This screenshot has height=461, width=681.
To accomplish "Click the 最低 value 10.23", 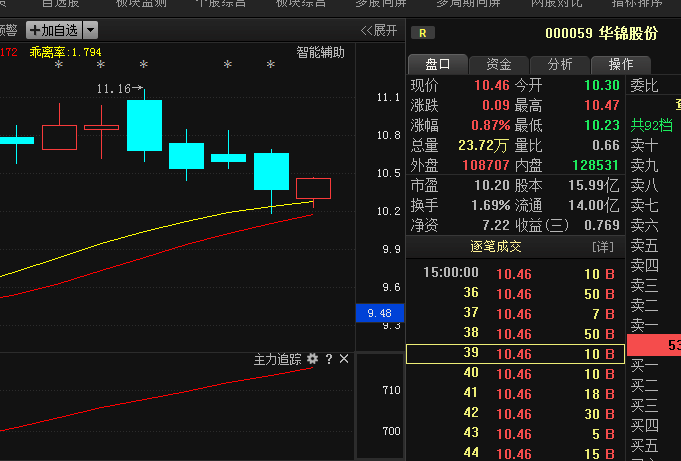I will [x=602, y=125].
